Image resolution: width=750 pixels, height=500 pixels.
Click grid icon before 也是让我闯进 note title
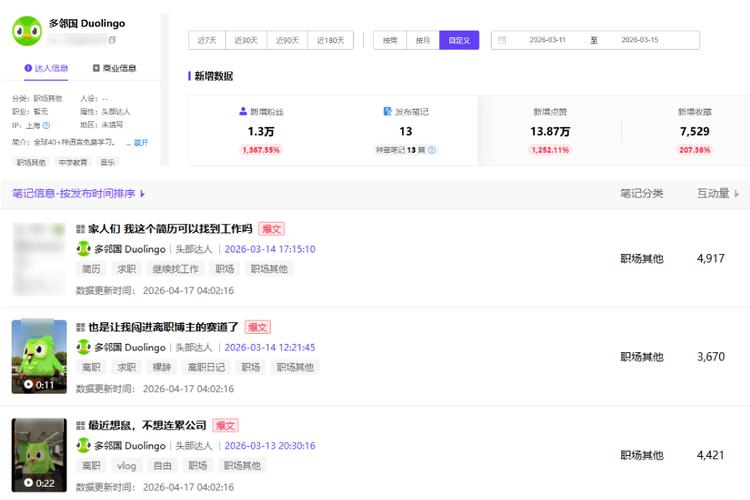[x=80, y=327]
